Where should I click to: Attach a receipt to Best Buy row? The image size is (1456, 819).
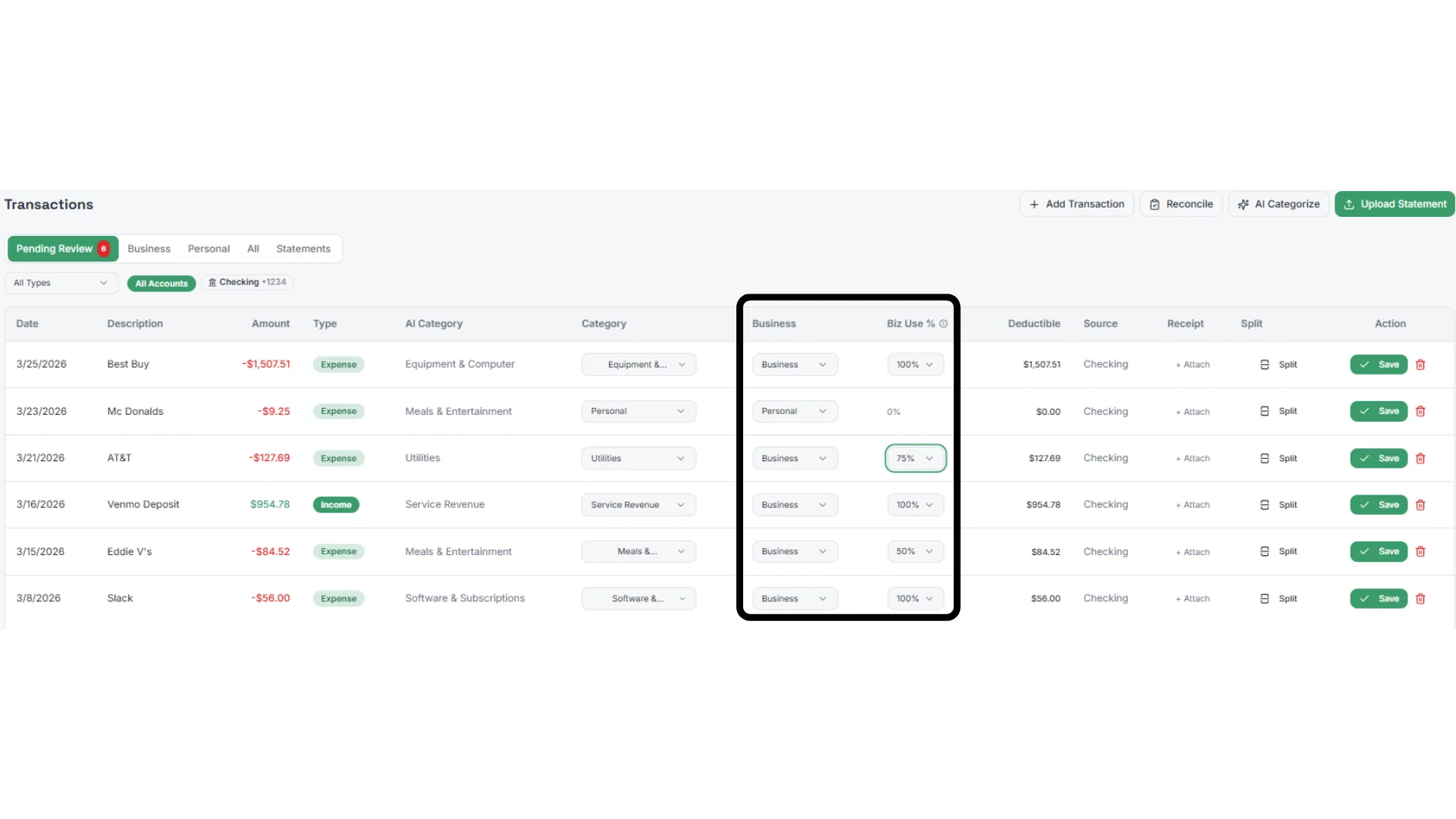(1193, 365)
